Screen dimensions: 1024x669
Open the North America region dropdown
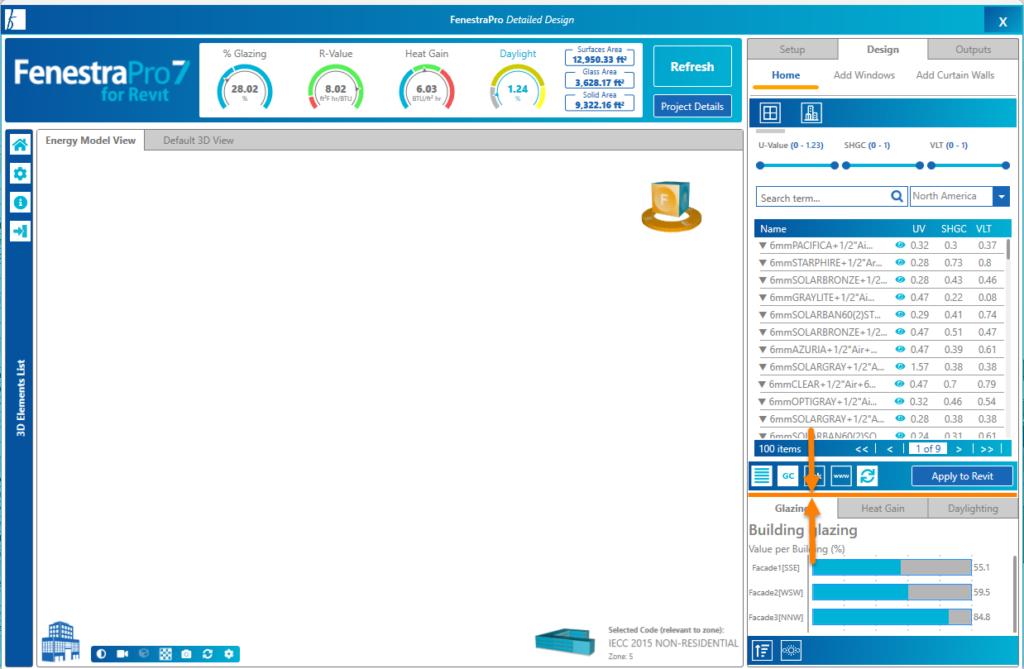click(1000, 196)
